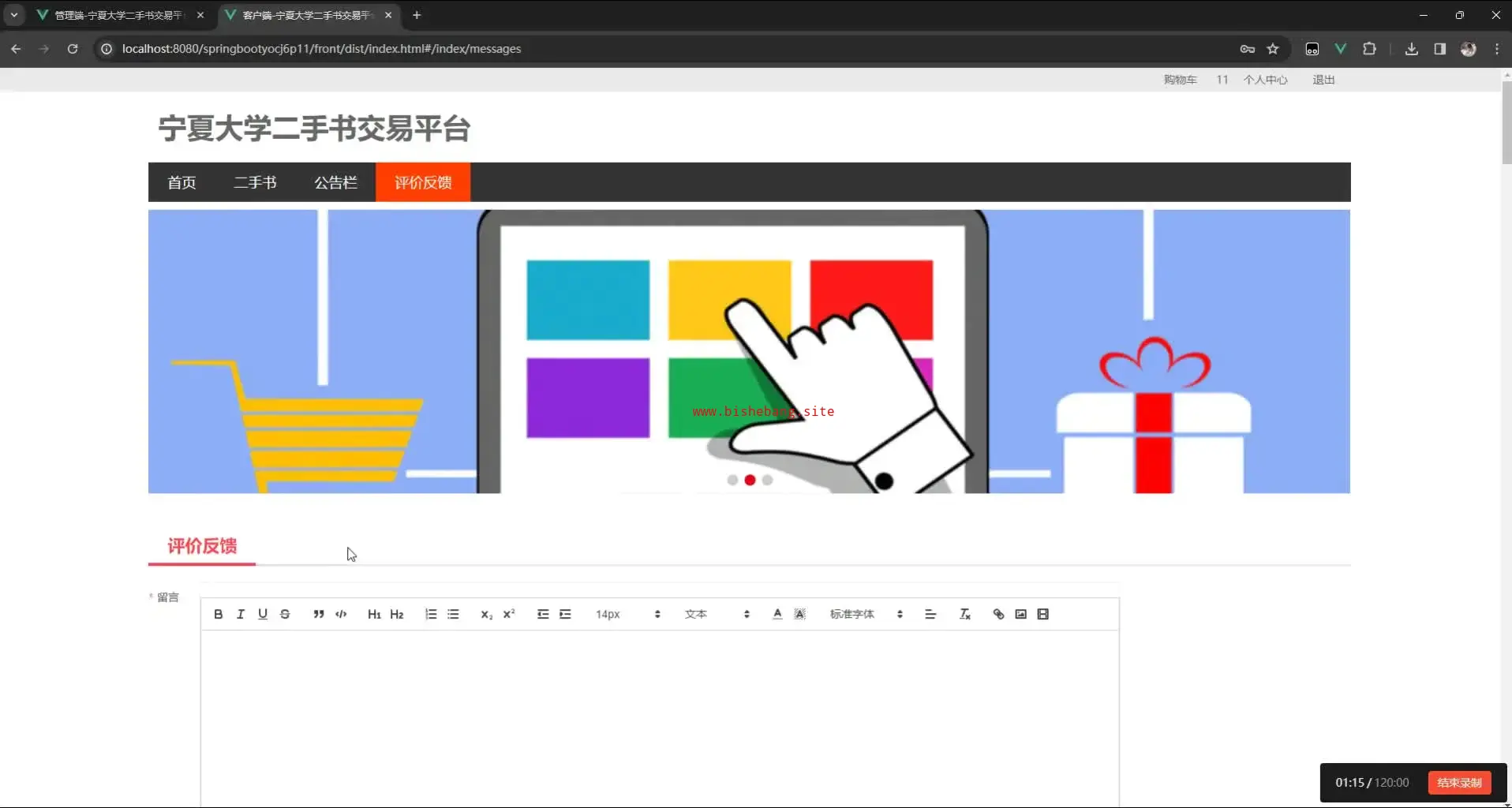Go forward to the next page
The image size is (1512, 808).
pyautogui.click(x=44, y=49)
